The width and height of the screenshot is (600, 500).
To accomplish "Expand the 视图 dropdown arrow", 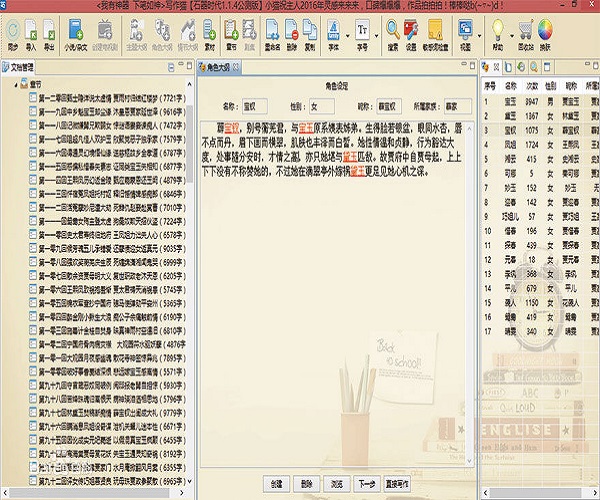I will pos(479,36).
